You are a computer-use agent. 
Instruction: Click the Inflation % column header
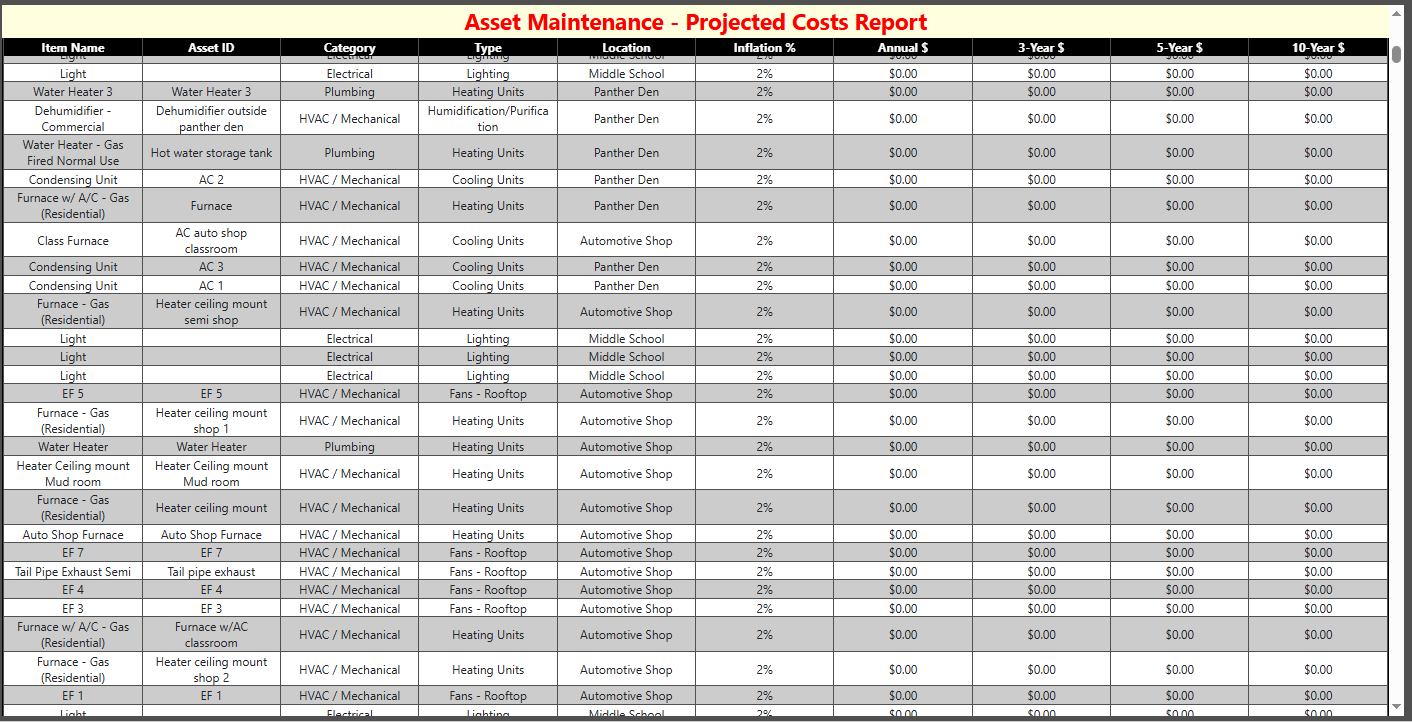coord(764,47)
